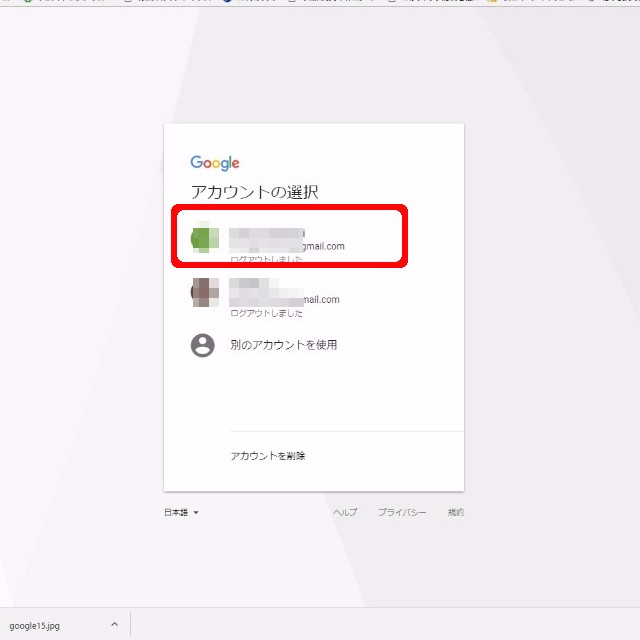Open the ヘルプ link in footer
This screenshot has width=640, height=640.
point(345,512)
